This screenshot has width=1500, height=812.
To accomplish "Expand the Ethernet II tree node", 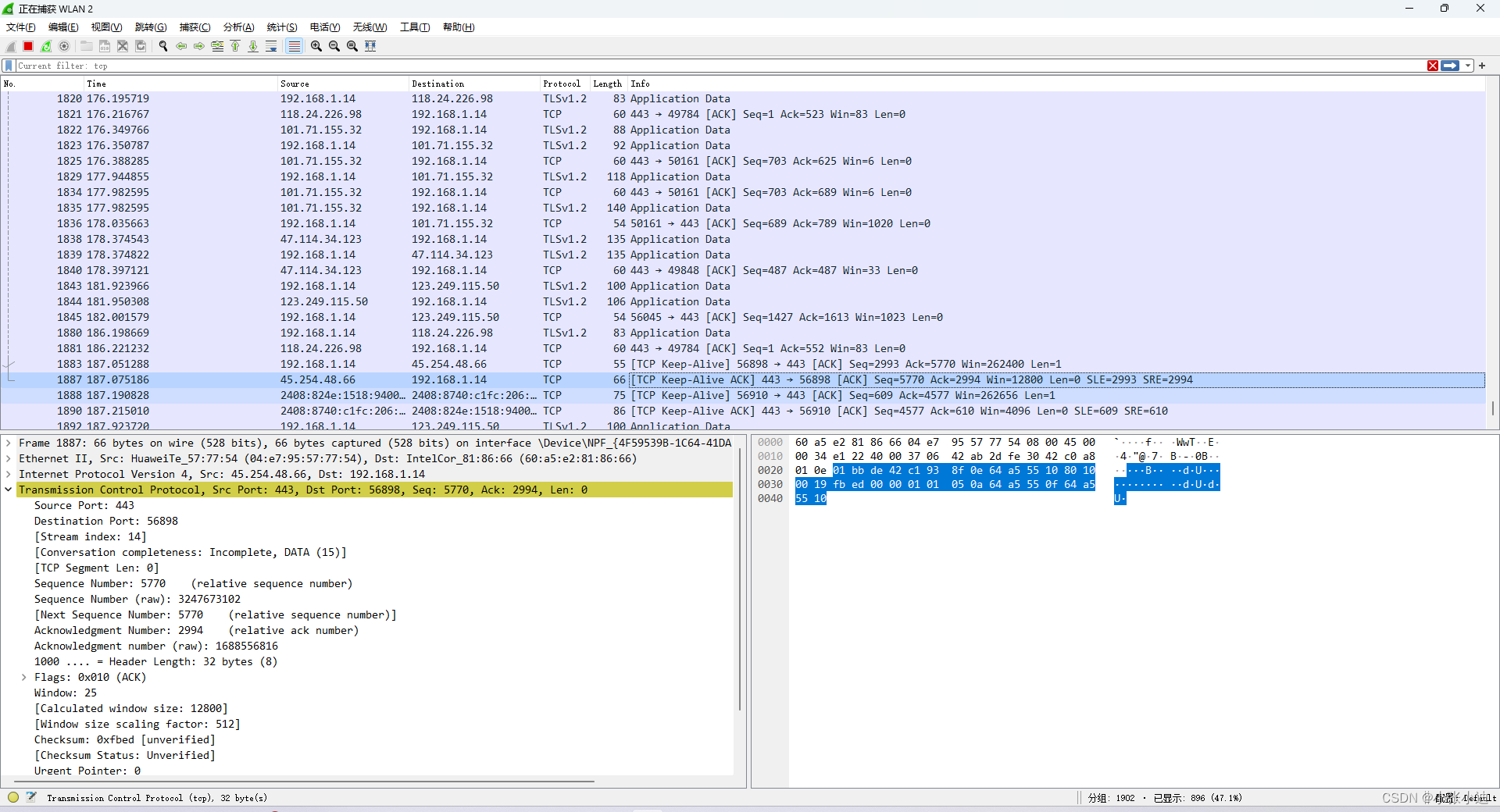I will pos(9,459).
